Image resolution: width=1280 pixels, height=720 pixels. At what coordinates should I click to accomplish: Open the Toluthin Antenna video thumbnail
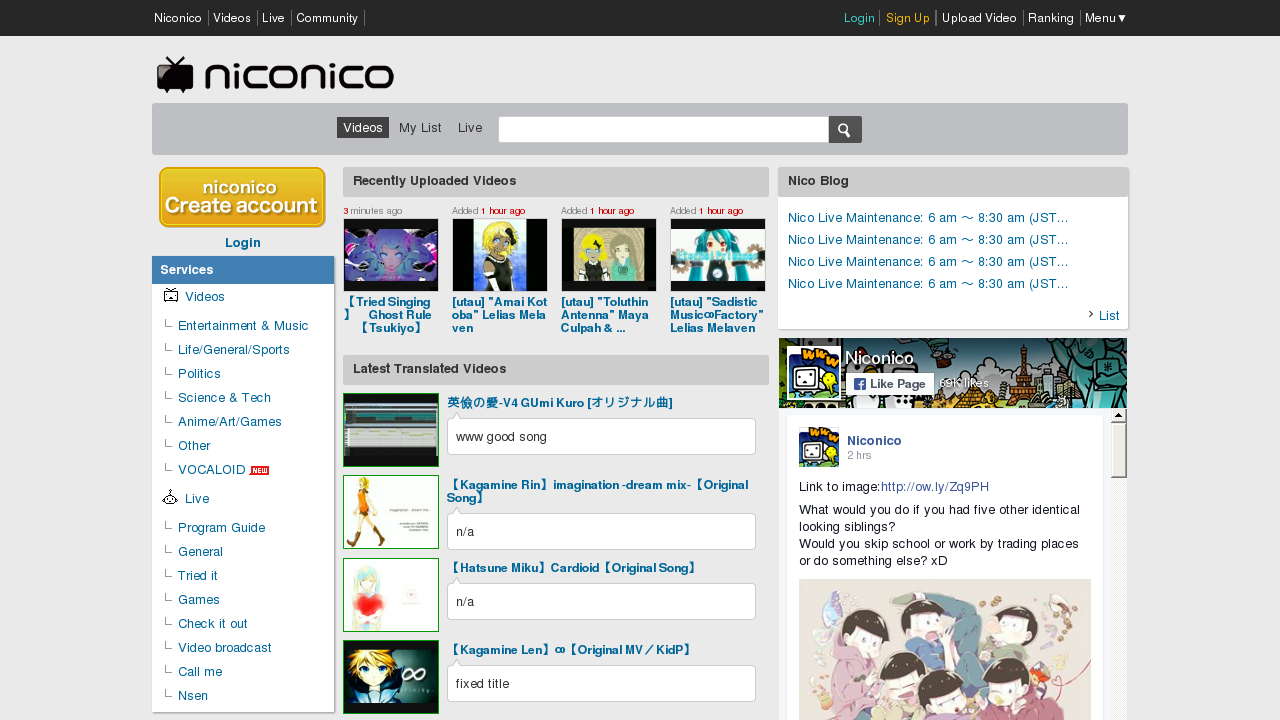[x=609, y=255]
